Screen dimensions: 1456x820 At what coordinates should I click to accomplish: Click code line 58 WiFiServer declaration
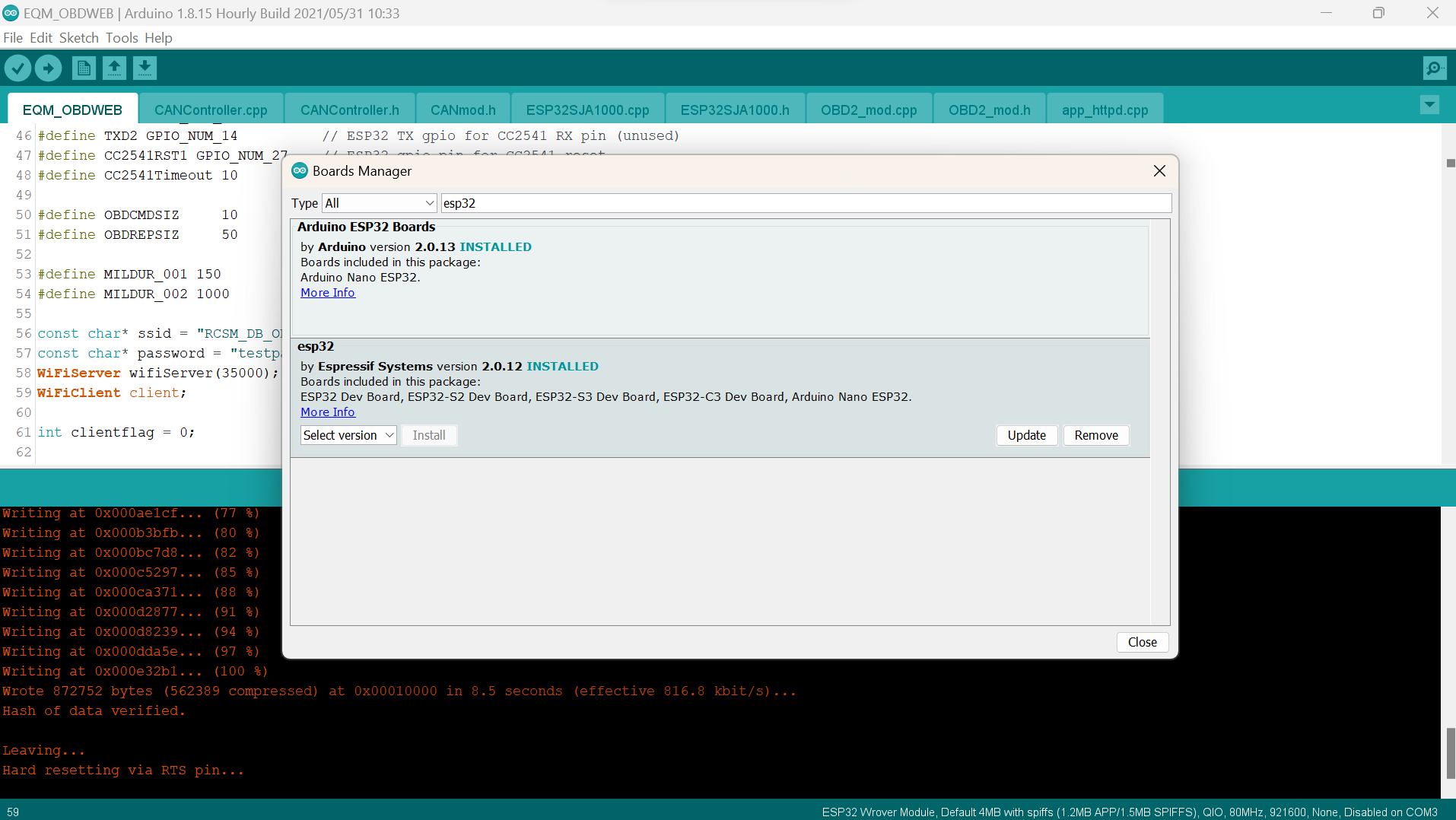[157, 373]
